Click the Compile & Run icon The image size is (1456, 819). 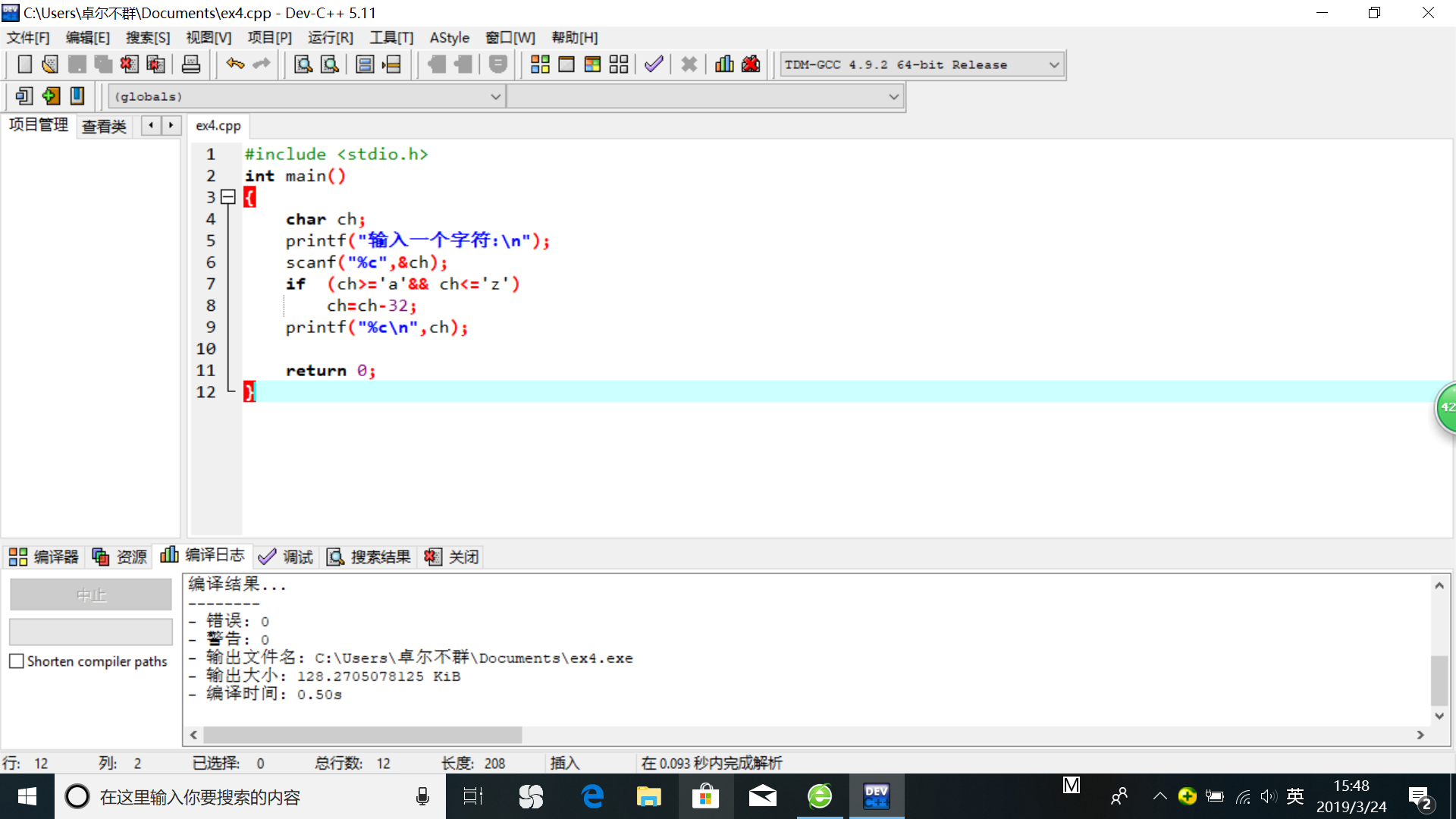(592, 64)
